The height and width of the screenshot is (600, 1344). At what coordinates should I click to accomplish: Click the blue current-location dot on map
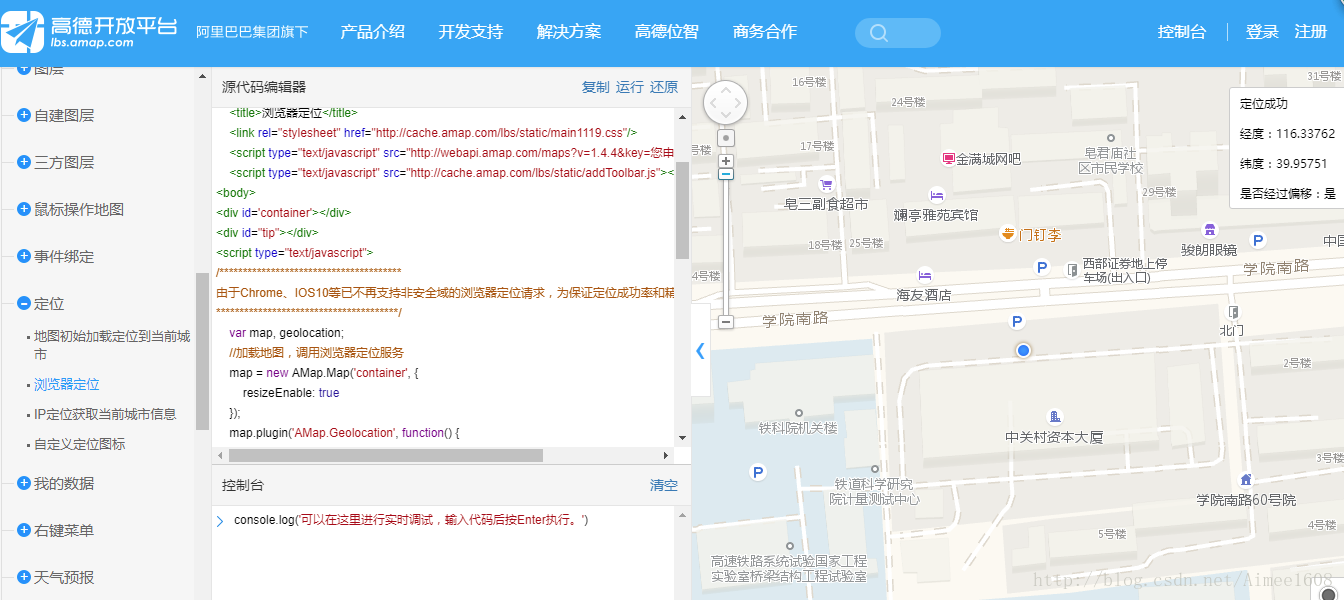[x=1023, y=350]
